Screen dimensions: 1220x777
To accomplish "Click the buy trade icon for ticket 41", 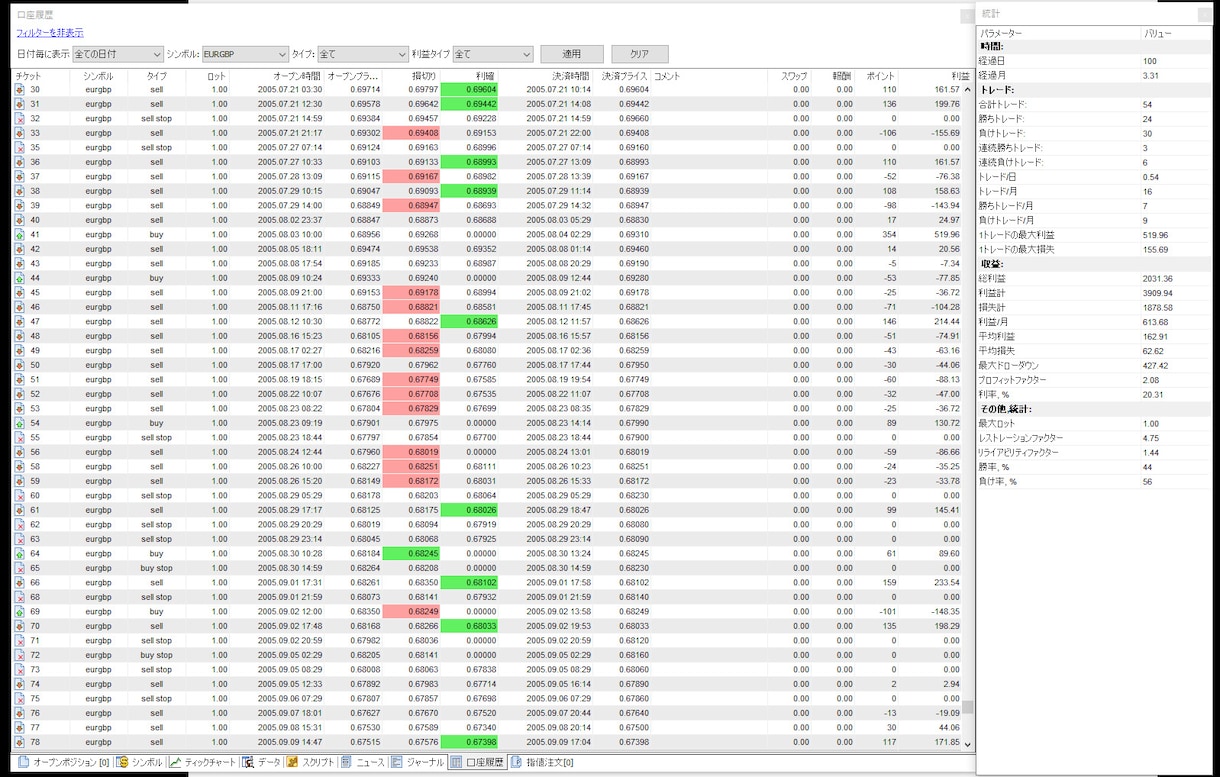I will 19,235.
